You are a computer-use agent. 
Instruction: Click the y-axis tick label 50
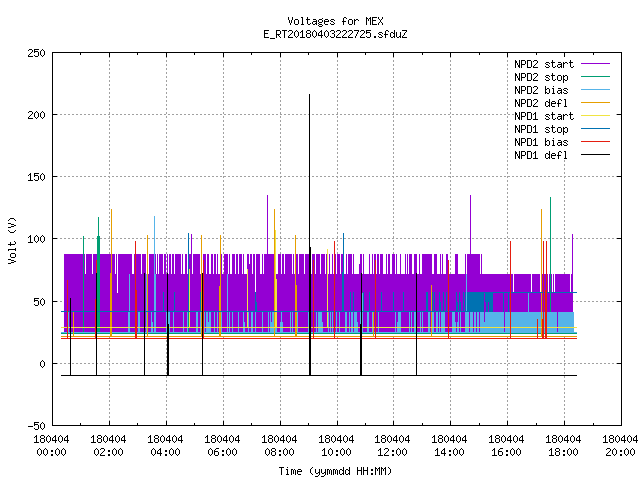(40, 302)
